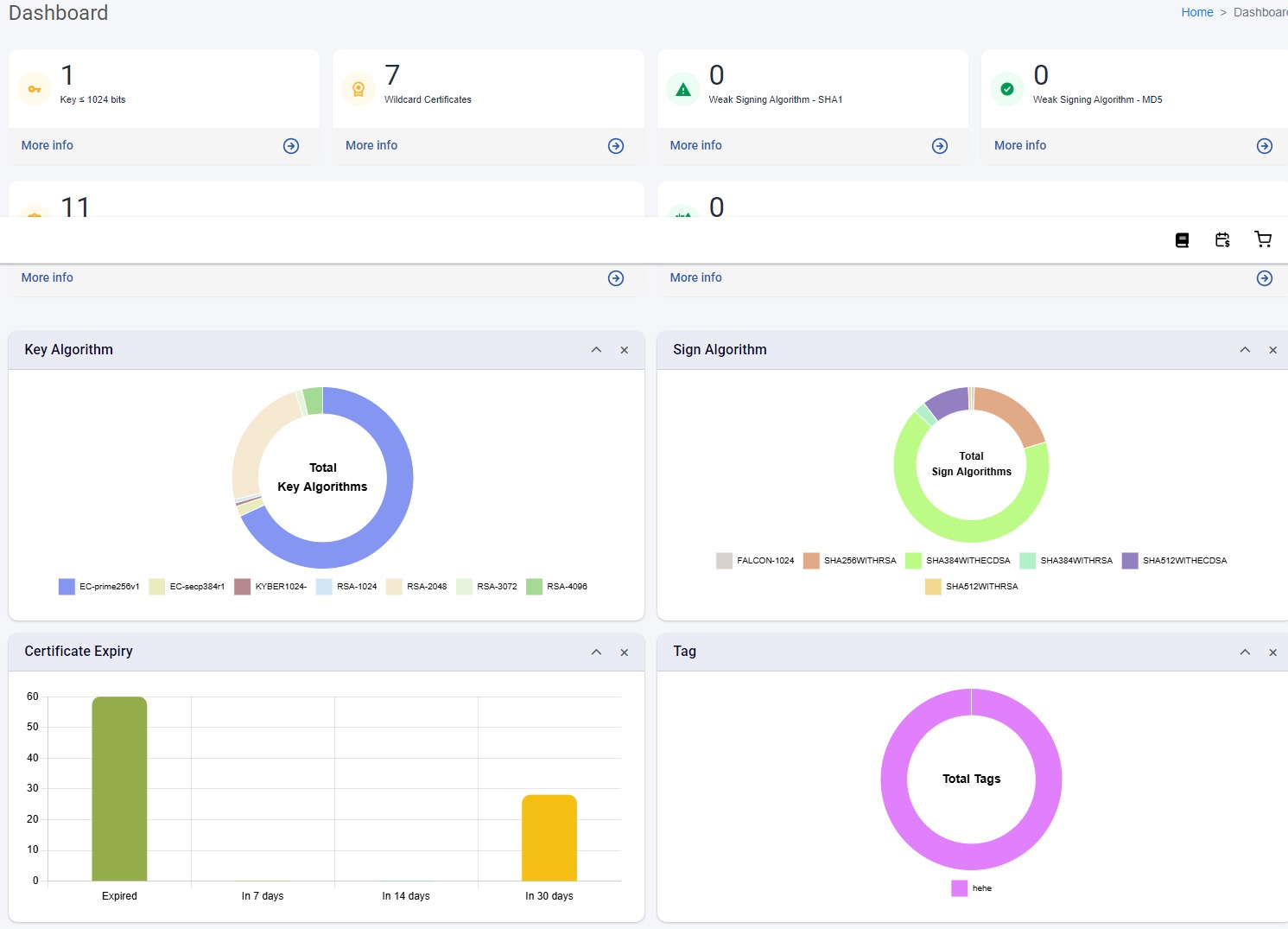Click More info under Wildcard Certificates

click(x=371, y=145)
